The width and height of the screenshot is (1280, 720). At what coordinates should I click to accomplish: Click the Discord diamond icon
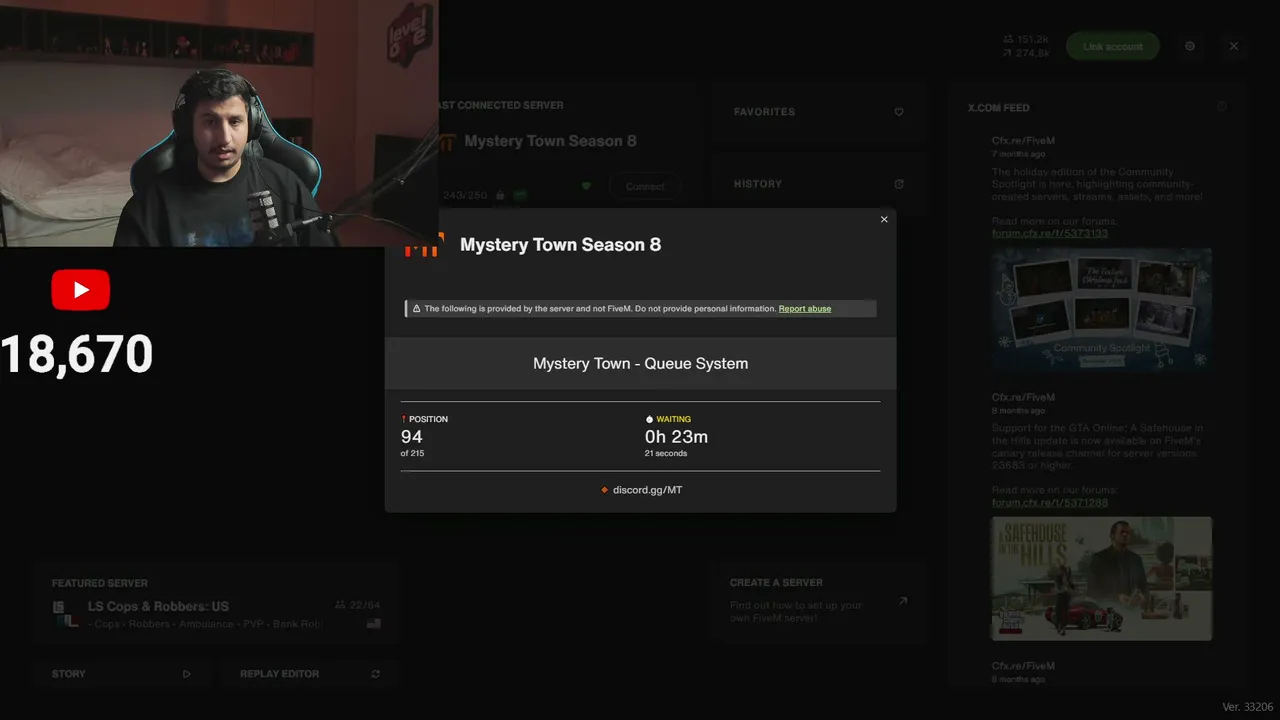pyautogui.click(x=605, y=490)
